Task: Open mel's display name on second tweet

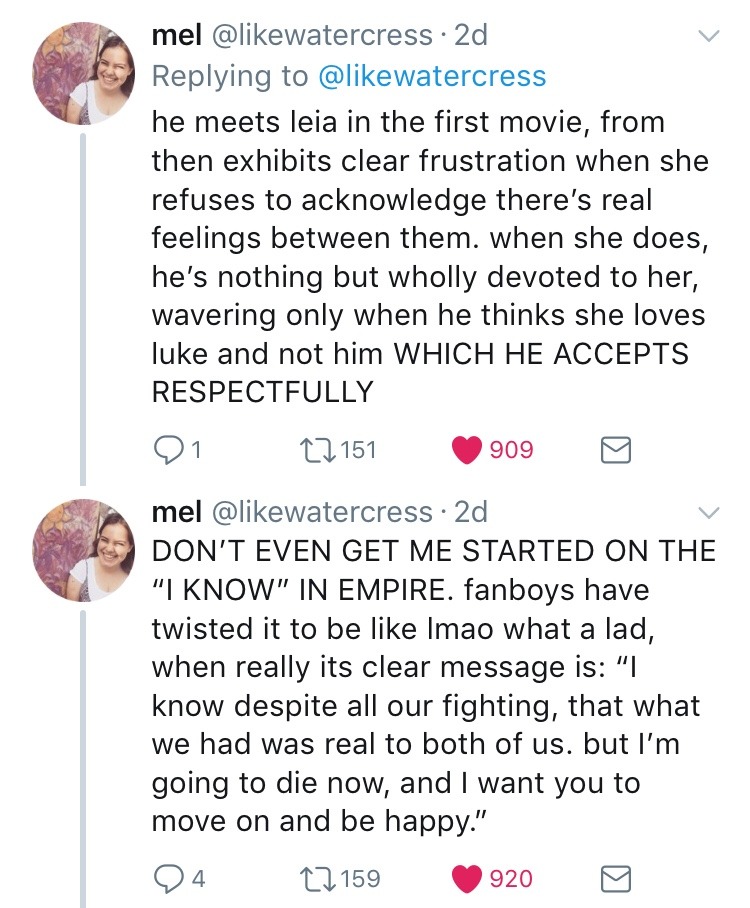Action: [x=173, y=512]
